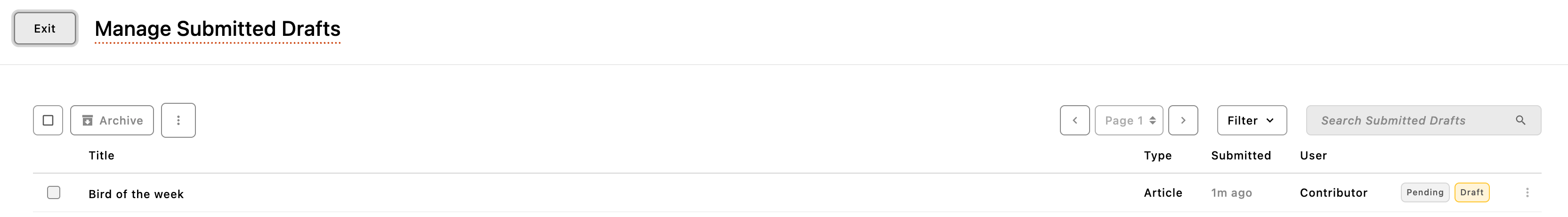The height and width of the screenshot is (217, 1568).
Task: Click the Pending status badge
Action: coord(1424,192)
